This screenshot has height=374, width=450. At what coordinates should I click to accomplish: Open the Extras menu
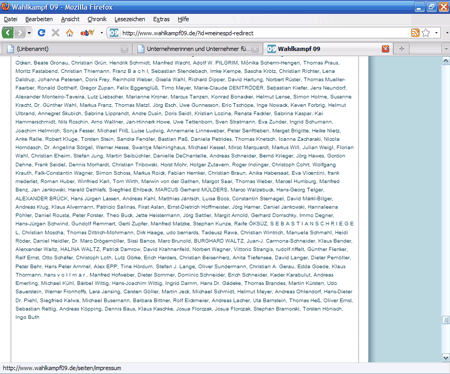pos(161,19)
